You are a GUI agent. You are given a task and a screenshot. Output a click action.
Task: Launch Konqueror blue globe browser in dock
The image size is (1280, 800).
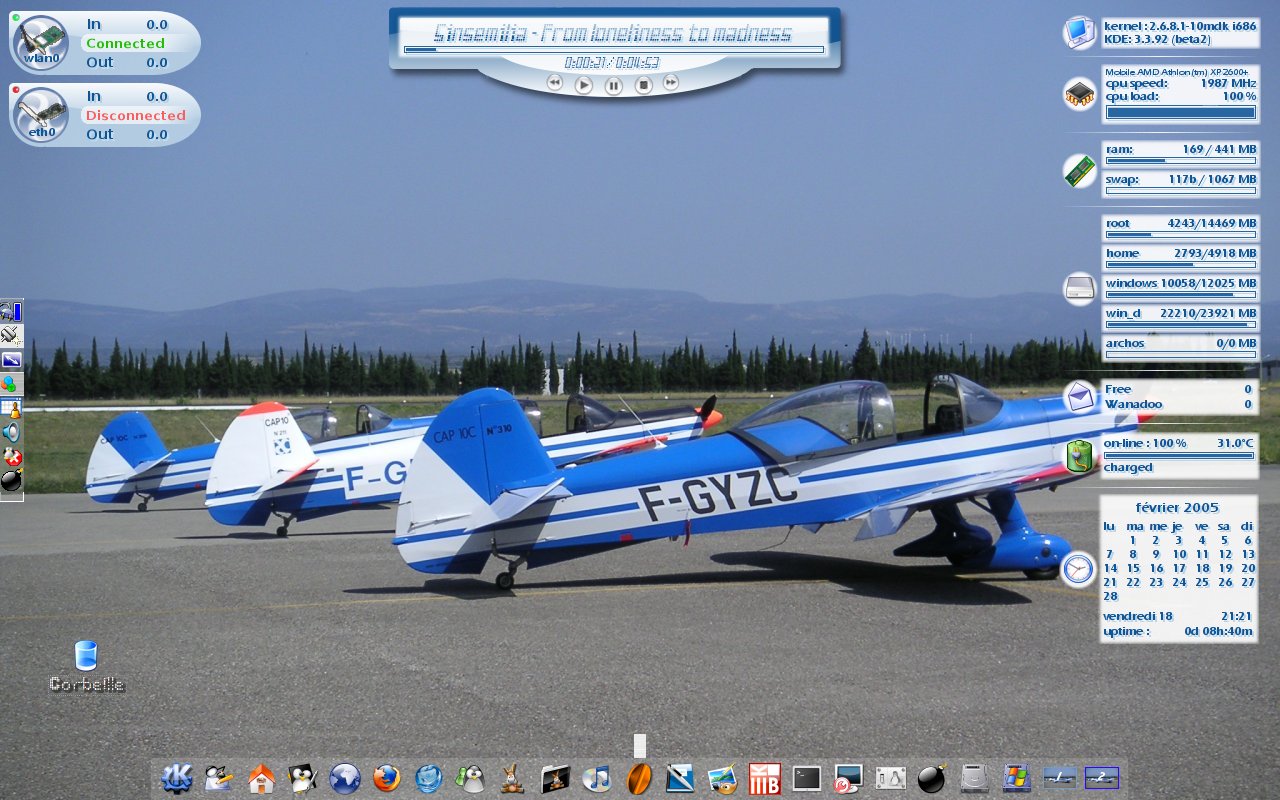345,777
